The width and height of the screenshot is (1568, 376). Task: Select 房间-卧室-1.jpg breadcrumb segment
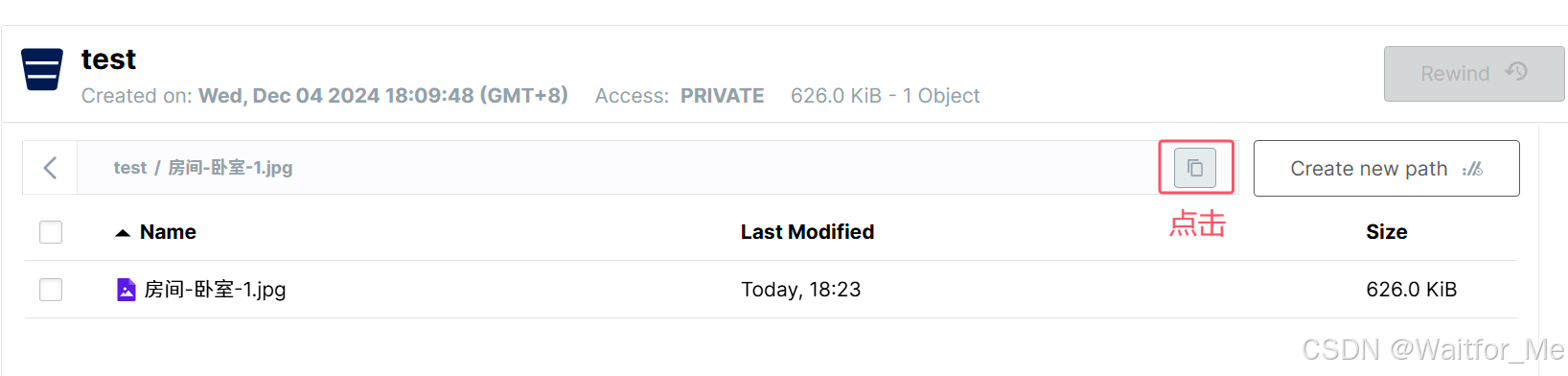[x=230, y=168]
